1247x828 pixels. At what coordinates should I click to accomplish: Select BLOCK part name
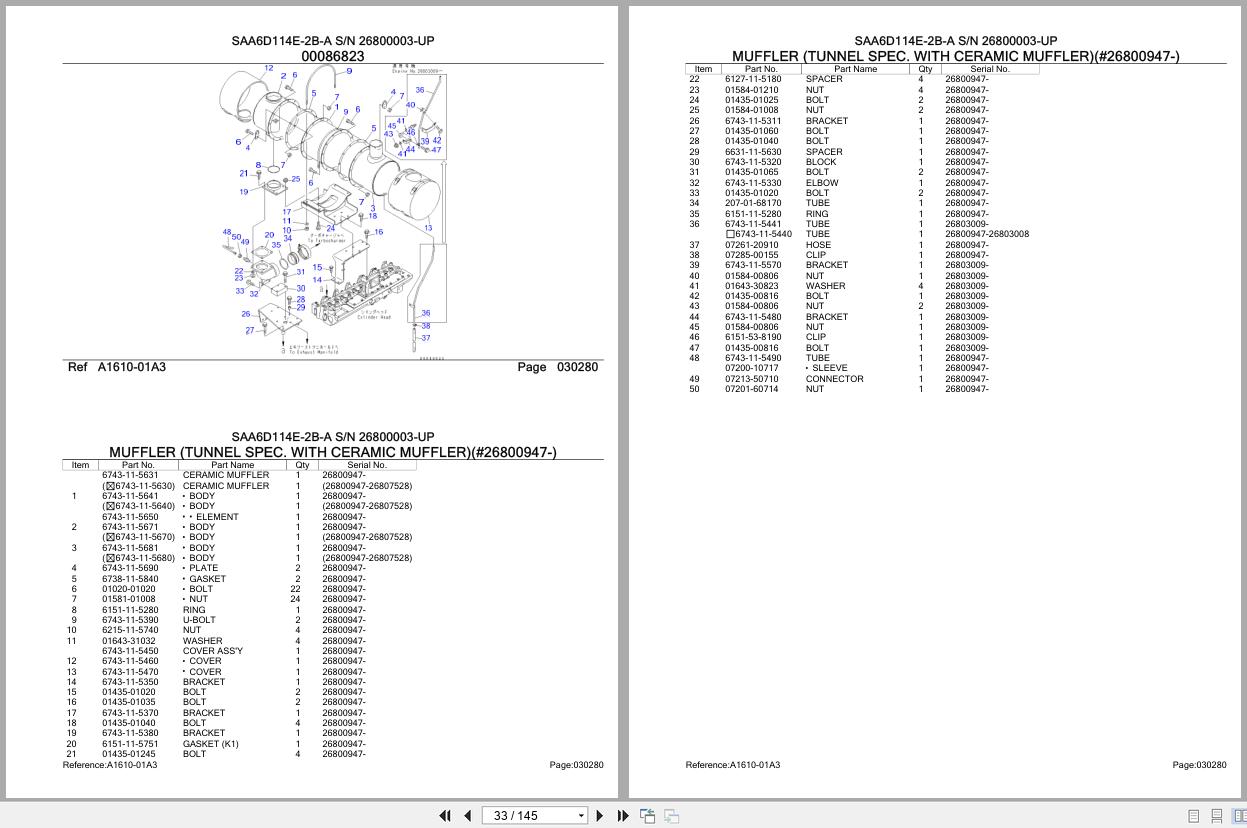821,162
